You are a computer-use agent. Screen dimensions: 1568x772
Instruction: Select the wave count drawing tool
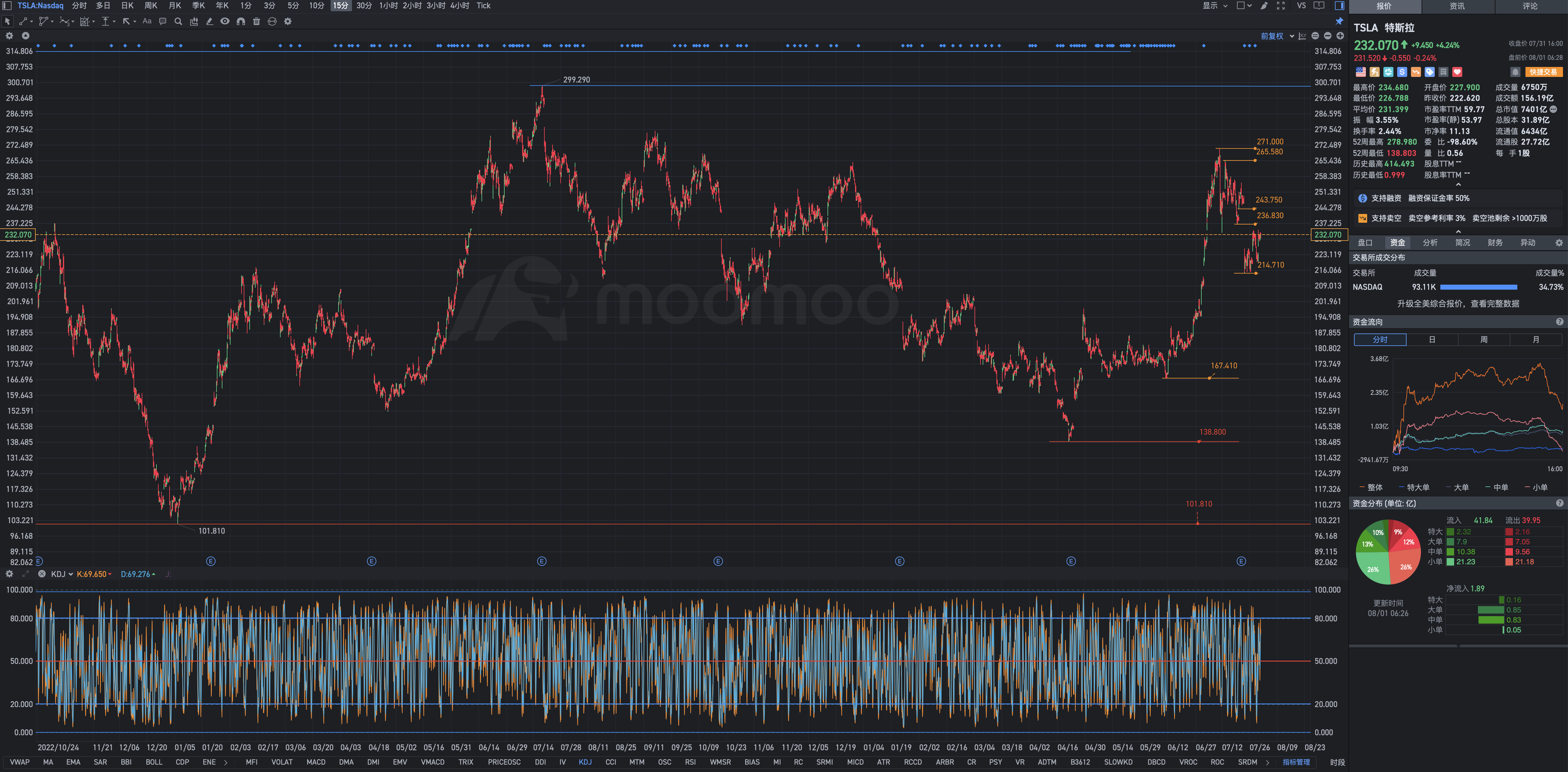coord(64,21)
